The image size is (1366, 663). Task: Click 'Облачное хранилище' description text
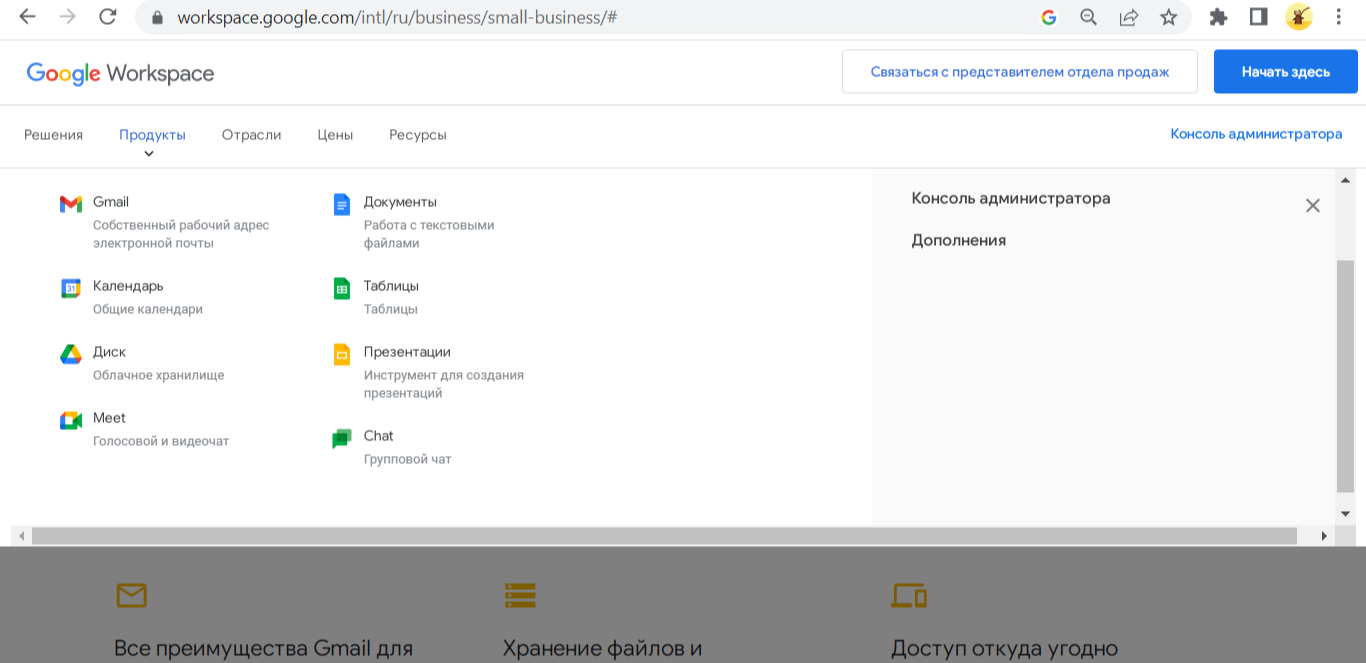[x=159, y=376]
